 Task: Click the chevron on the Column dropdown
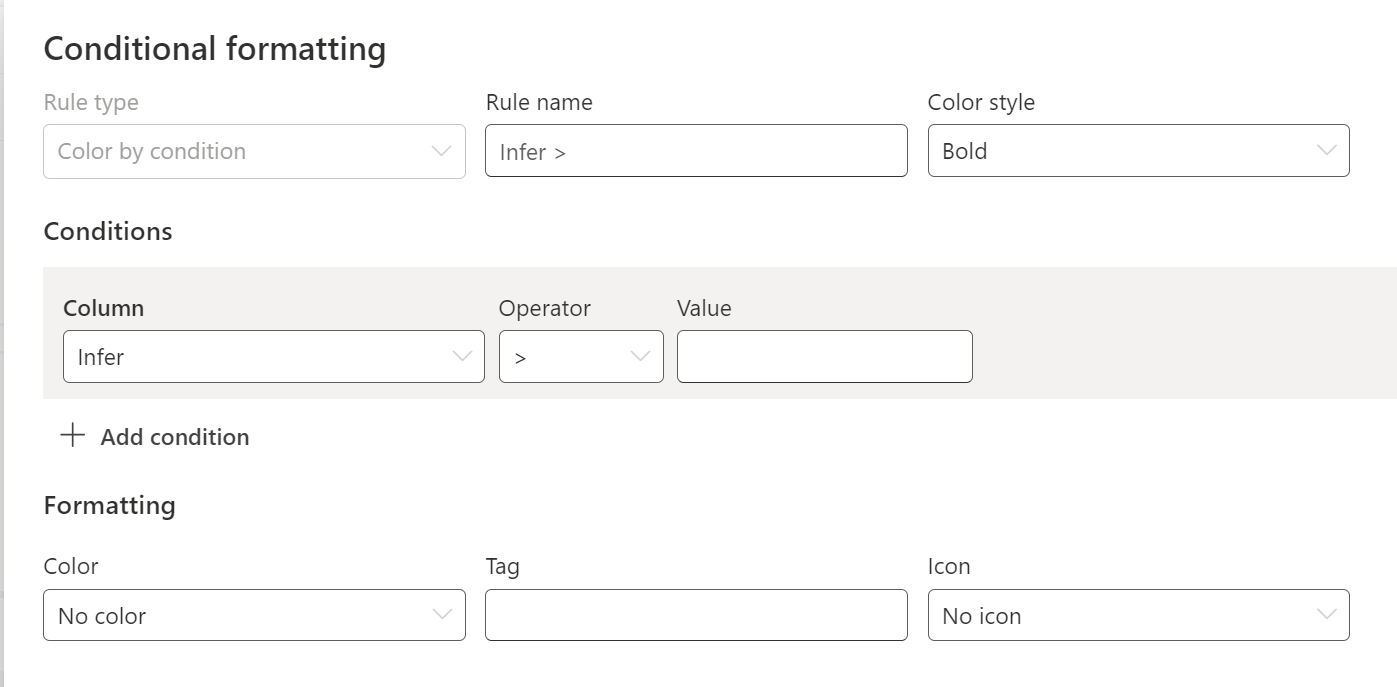coord(460,356)
